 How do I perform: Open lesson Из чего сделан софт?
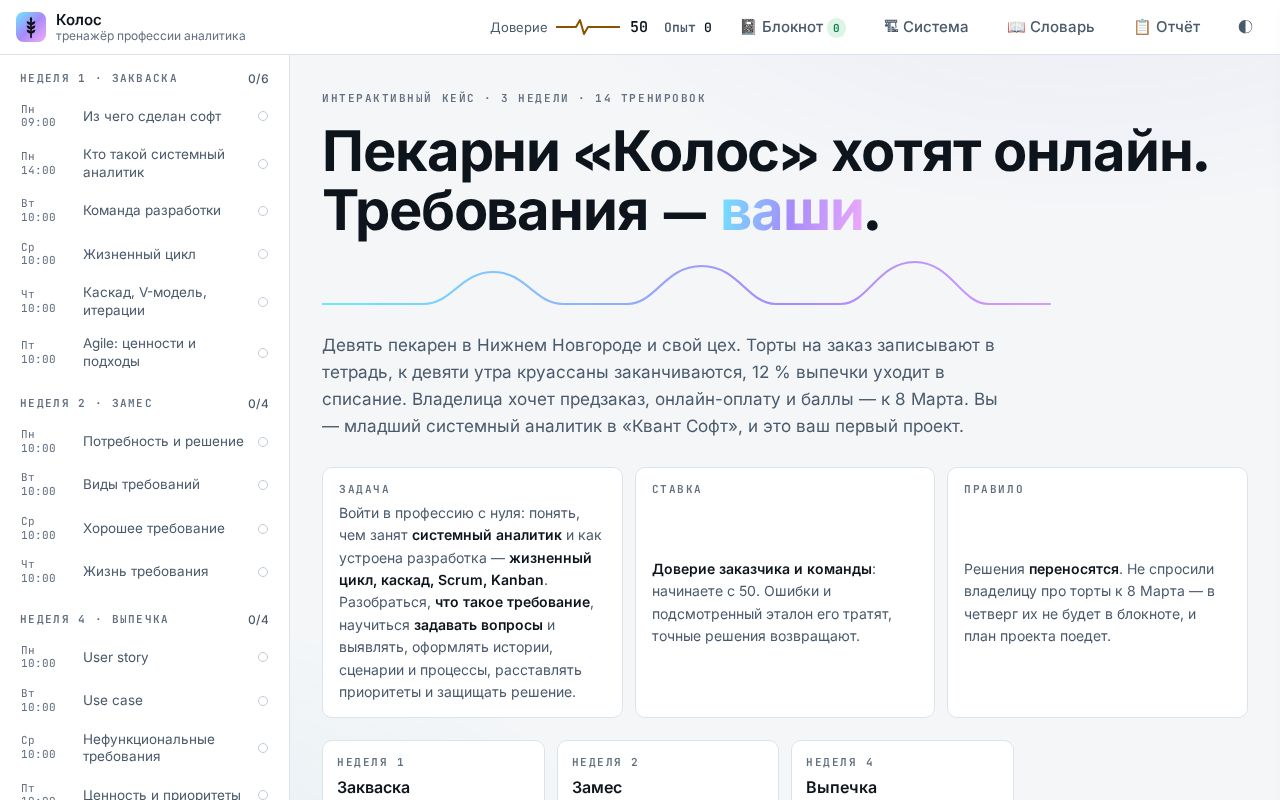pos(144,116)
